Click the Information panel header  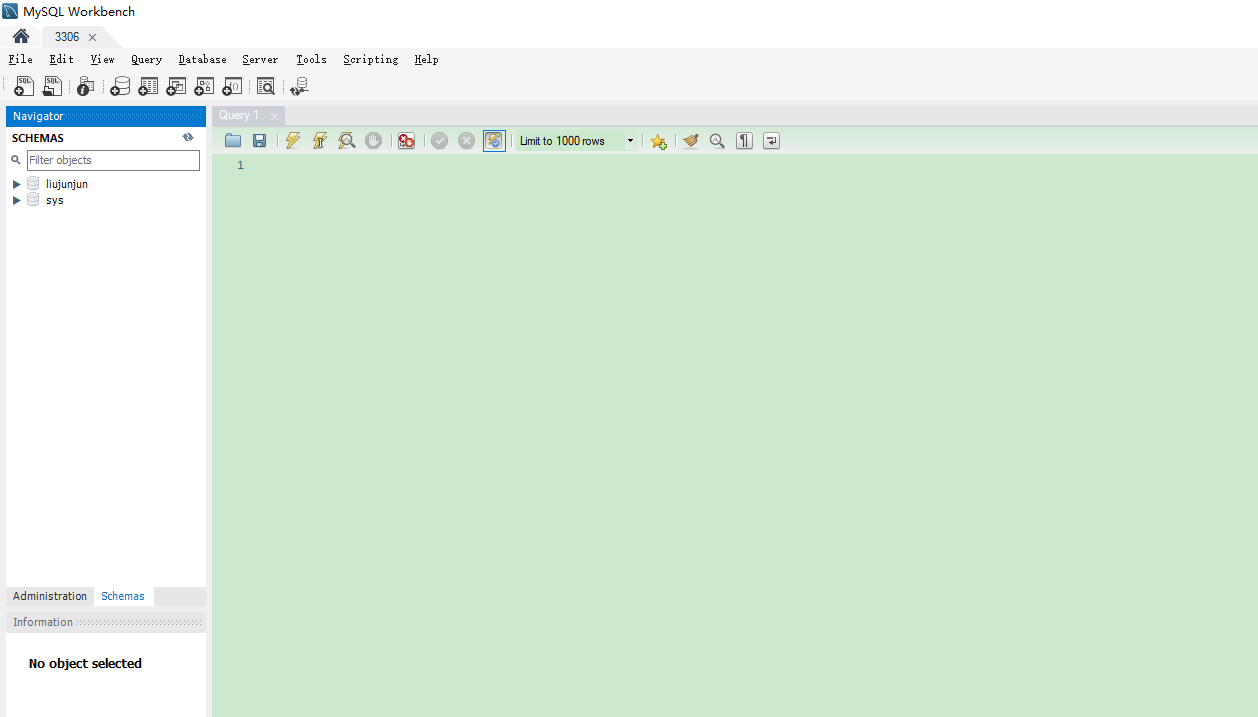coord(106,622)
